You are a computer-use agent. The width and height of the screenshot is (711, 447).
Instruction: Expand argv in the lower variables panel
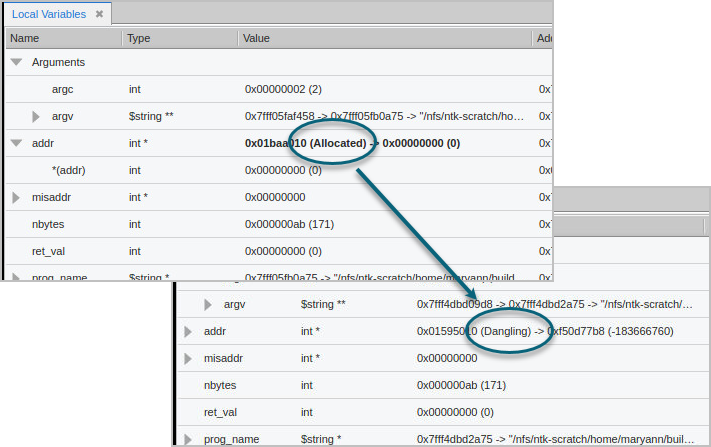(208, 304)
